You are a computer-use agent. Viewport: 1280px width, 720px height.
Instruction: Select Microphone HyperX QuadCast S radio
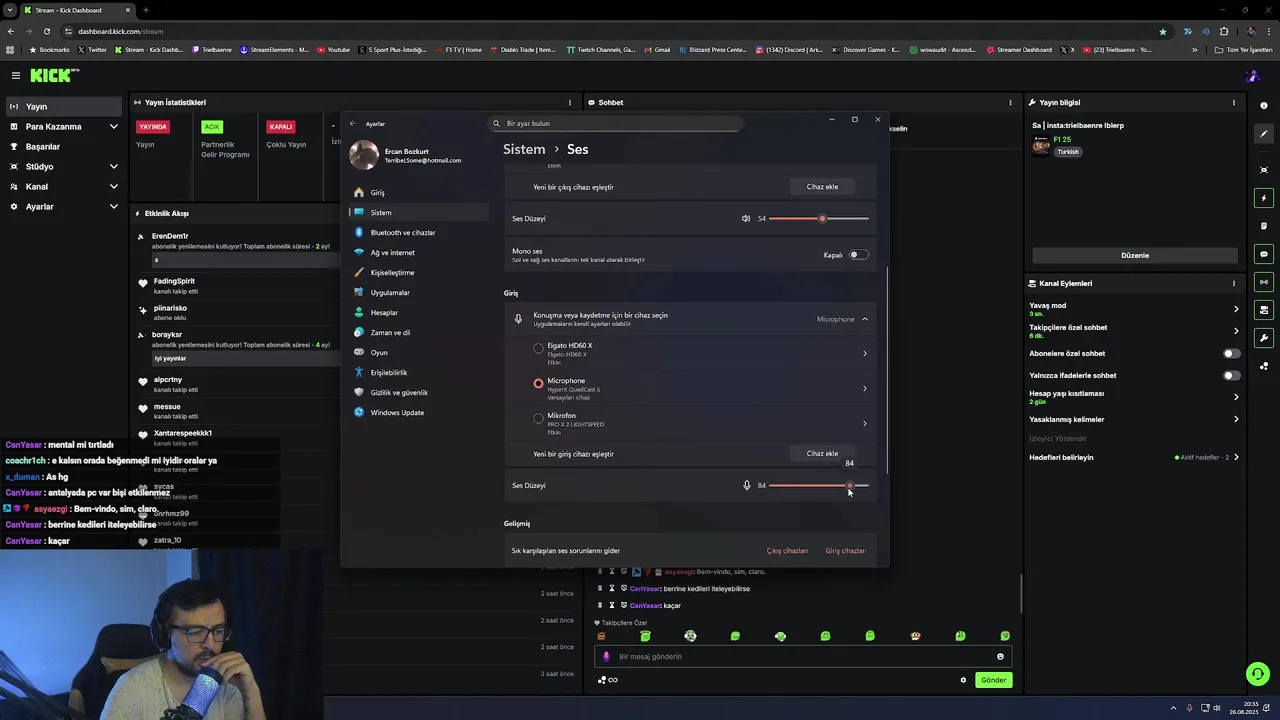click(x=538, y=384)
